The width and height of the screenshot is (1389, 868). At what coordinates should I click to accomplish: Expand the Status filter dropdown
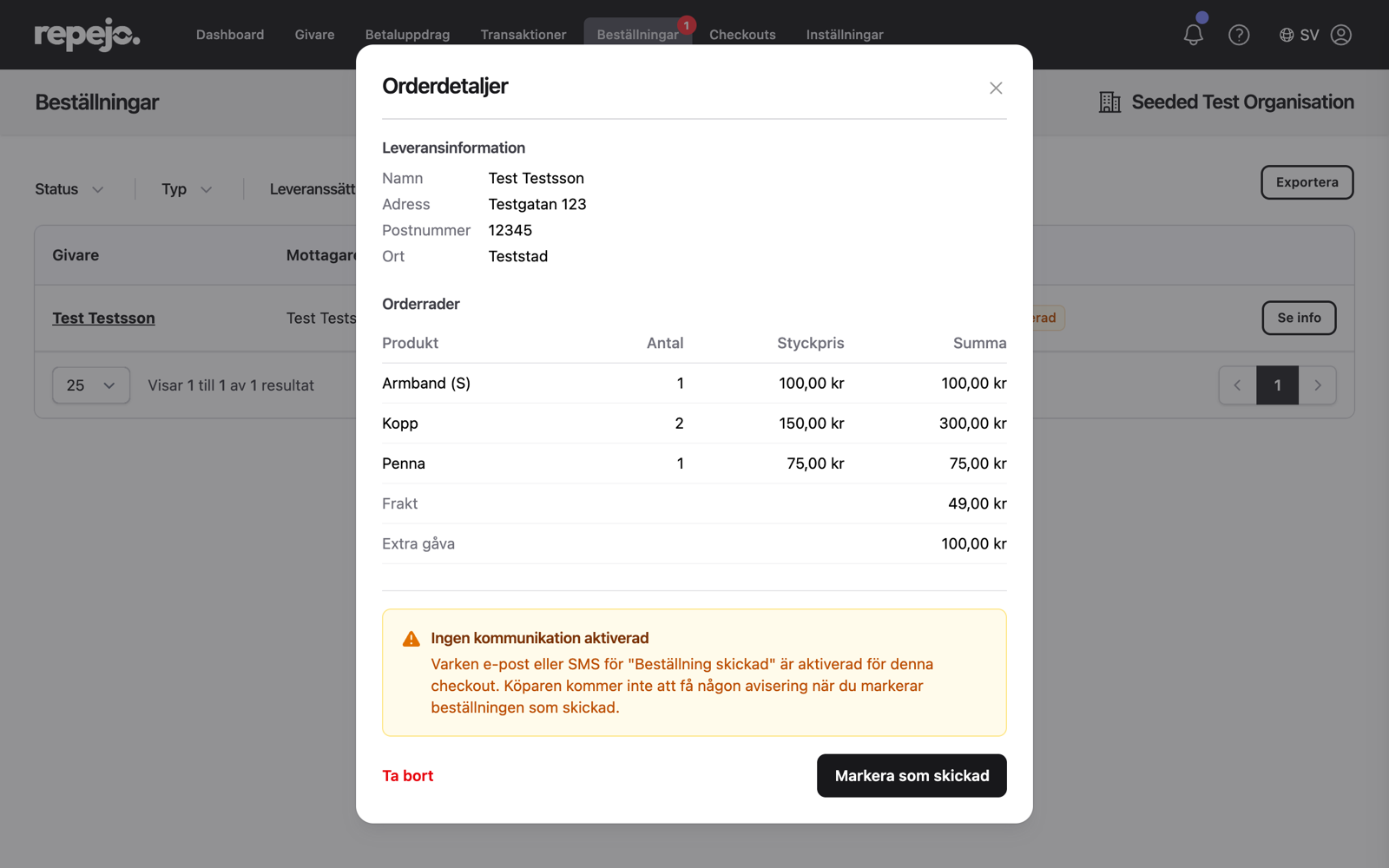[x=69, y=189]
